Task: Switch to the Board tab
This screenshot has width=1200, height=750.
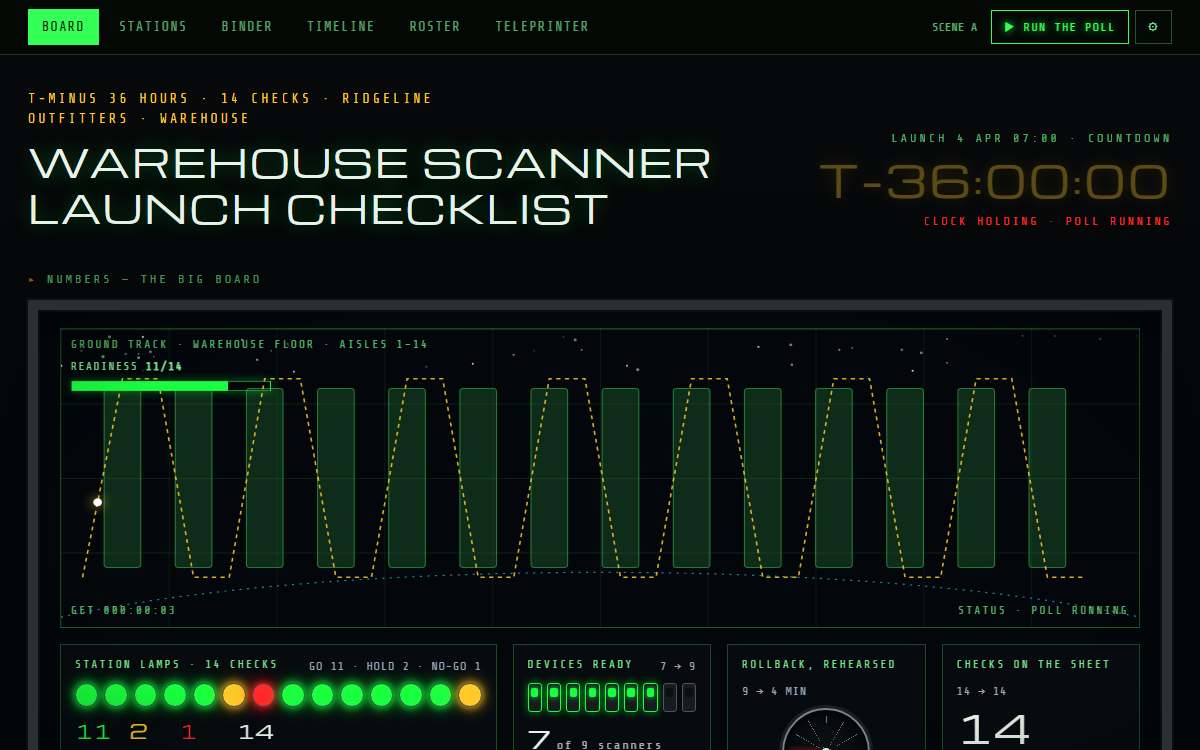Action: tap(63, 27)
